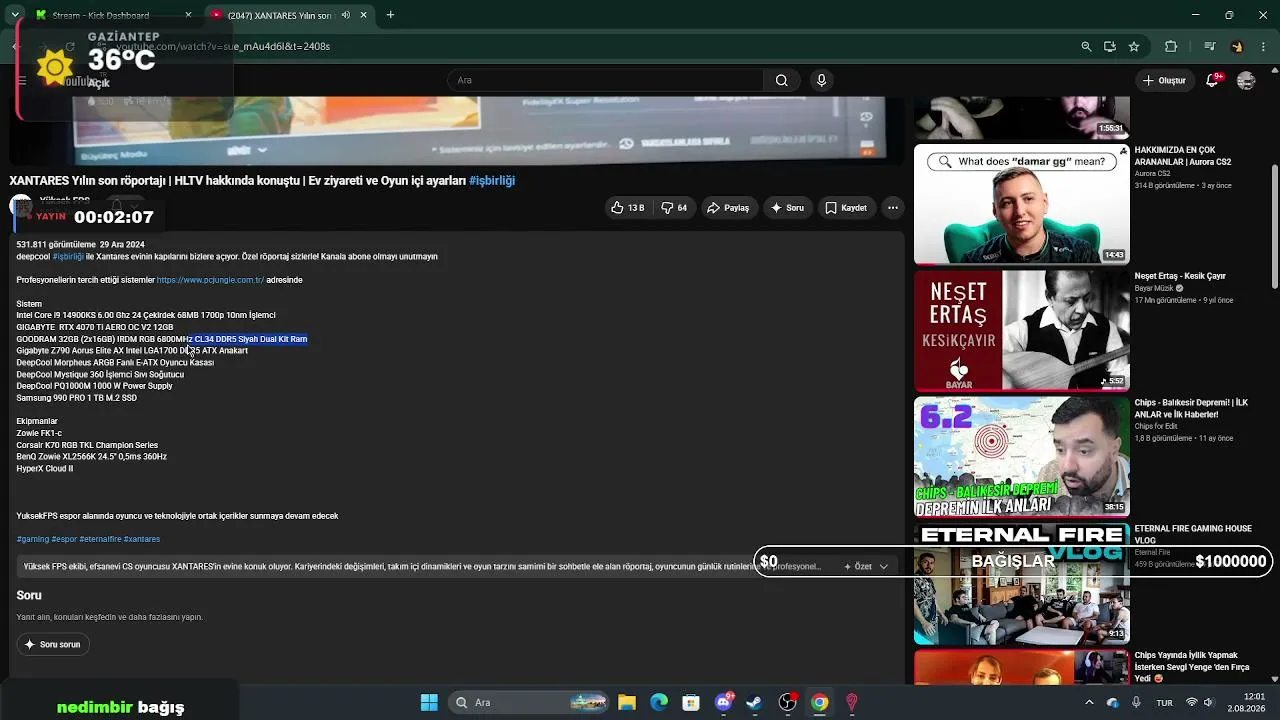
Task: Open the 'Chips Yayında İyilik Yapmak' video title
Action: tap(1192, 666)
